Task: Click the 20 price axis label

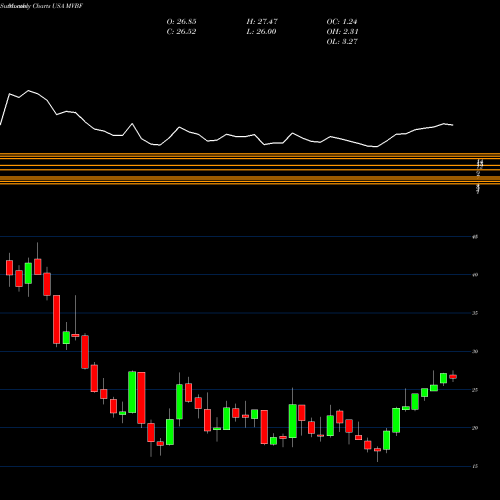Action: 475,428
